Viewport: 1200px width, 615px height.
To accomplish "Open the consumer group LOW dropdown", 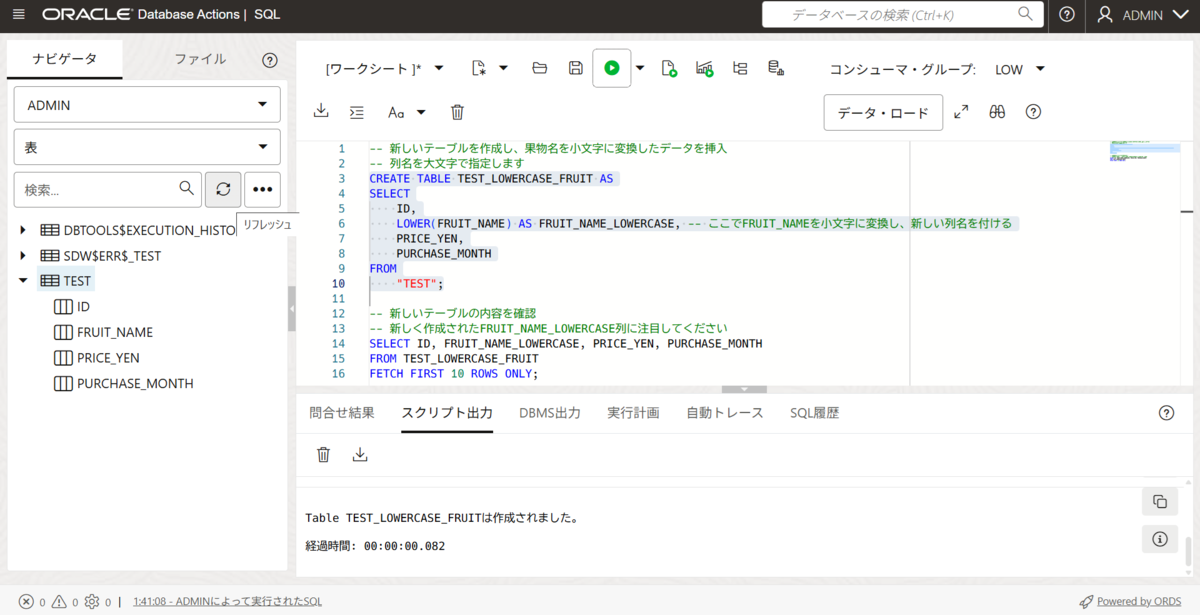I will tap(1020, 69).
